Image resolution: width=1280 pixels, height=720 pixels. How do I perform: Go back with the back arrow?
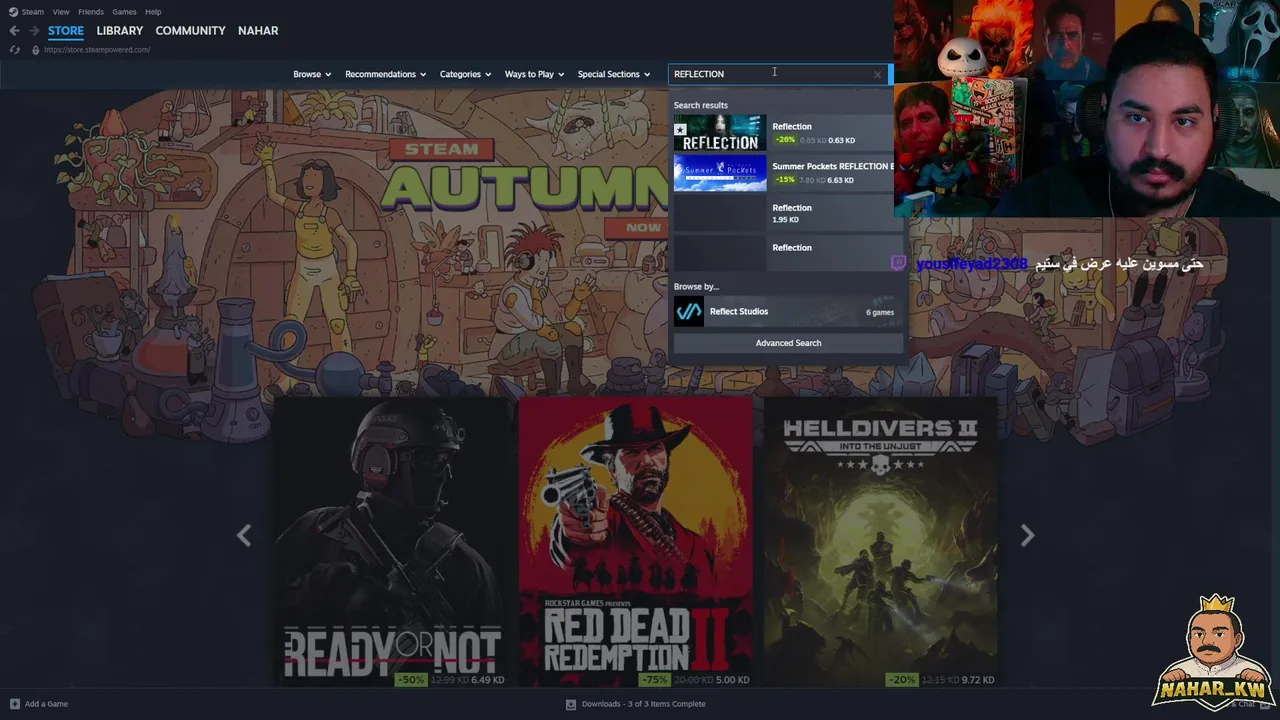[x=14, y=31]
